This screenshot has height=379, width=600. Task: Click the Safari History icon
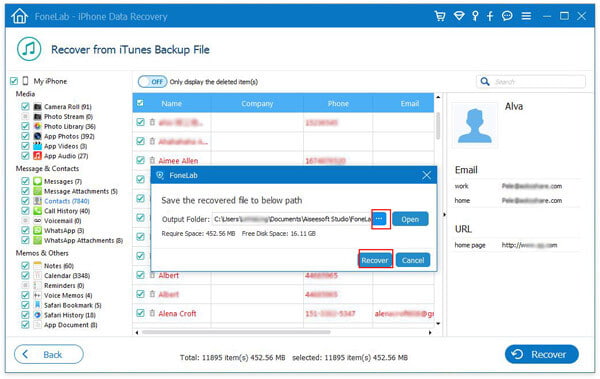click(x=38, y=315)
